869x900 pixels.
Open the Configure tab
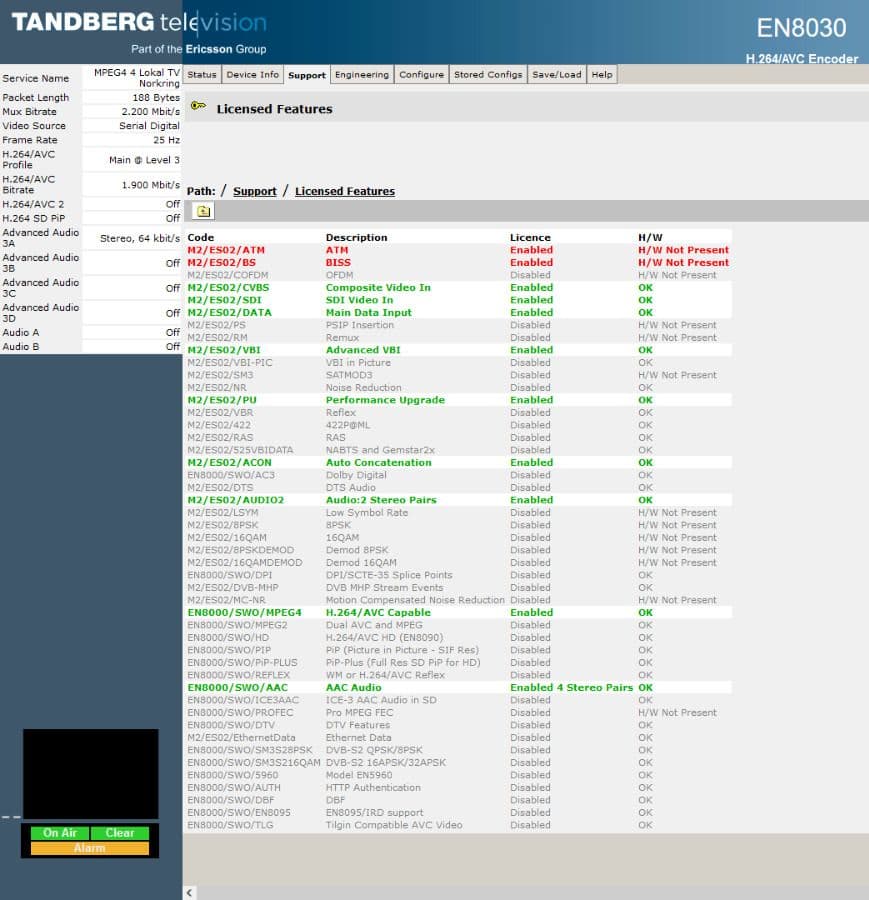pos(421,74)
